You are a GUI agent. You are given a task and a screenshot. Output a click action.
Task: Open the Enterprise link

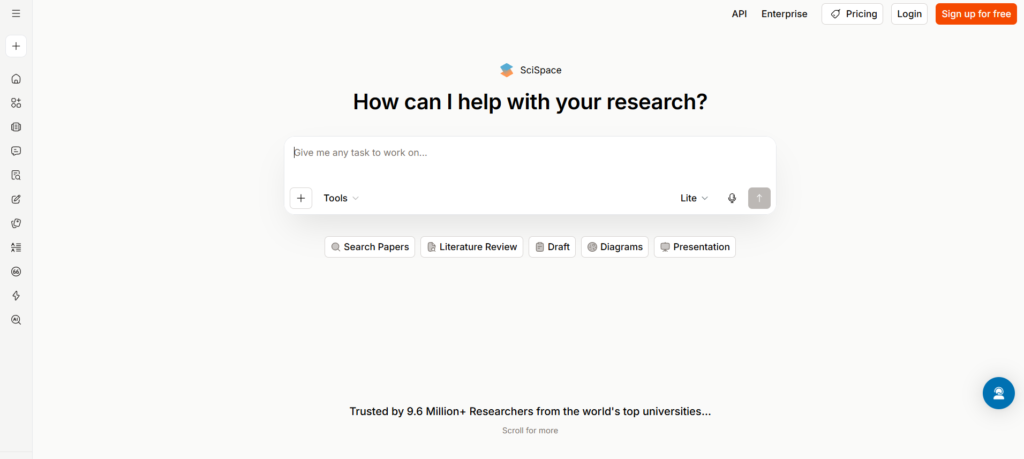pyautogui.click(x=784, y=14)
